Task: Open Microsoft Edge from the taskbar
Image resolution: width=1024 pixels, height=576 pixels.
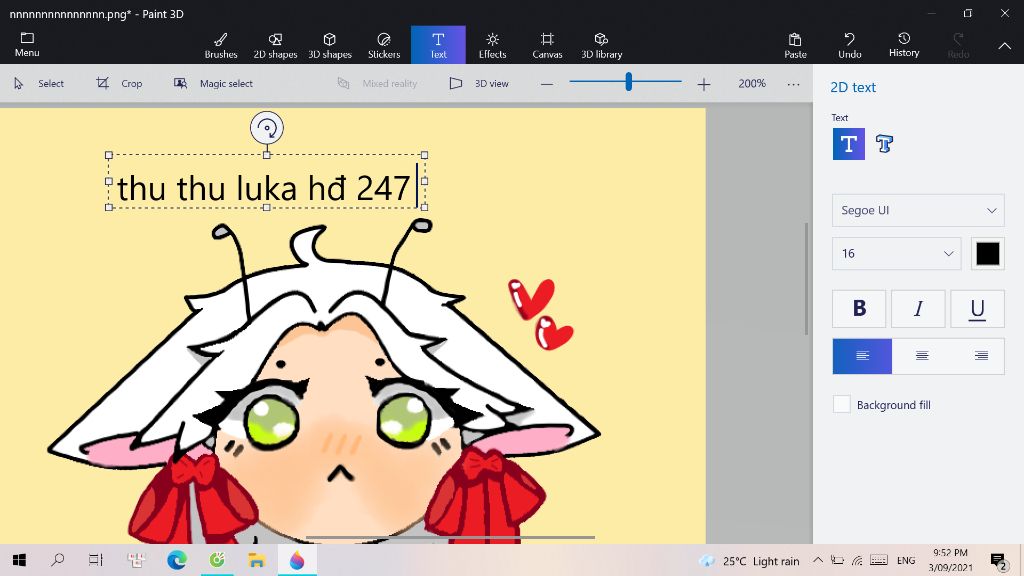Action: [176, 560]
